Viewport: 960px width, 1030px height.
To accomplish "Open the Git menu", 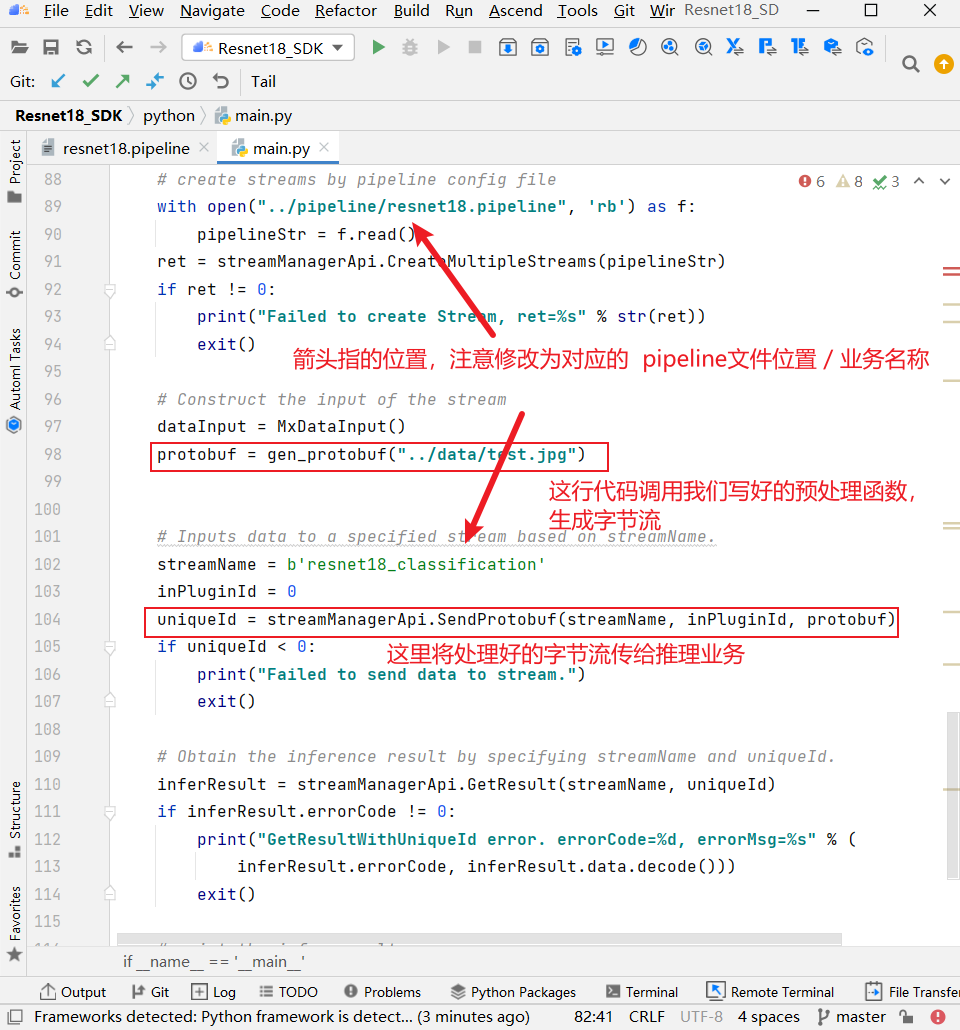I will (x=624, y=11).
